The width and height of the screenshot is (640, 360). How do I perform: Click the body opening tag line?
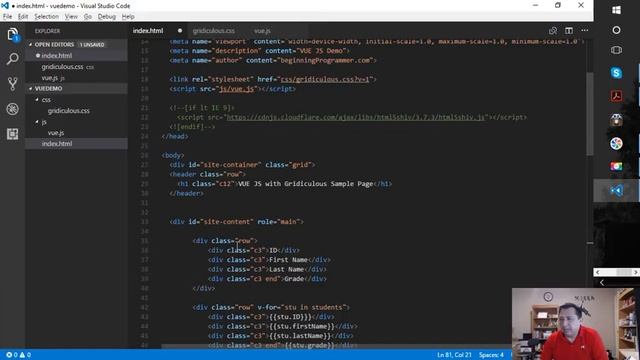[x=173, y=155]
